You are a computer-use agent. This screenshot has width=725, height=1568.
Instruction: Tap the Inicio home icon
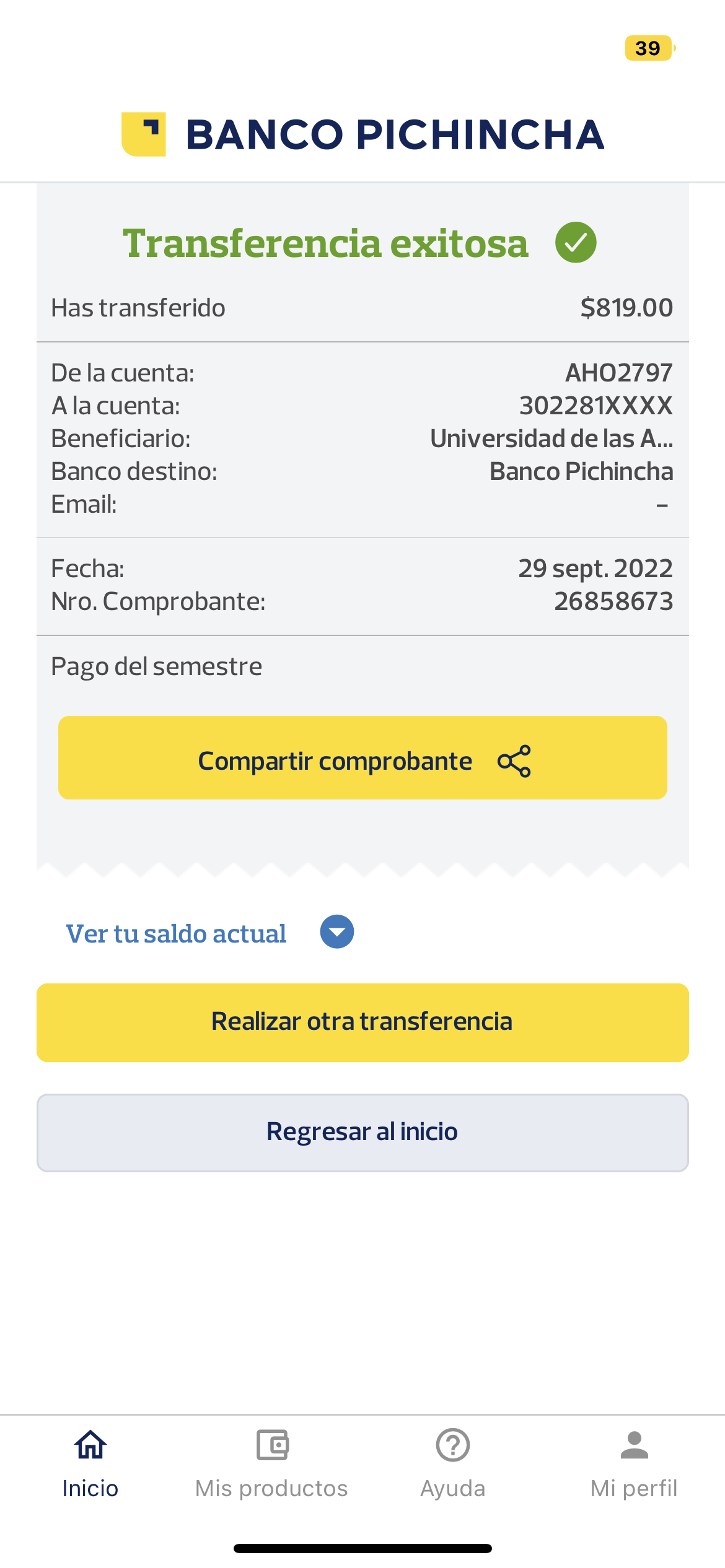click(90, 1445)
